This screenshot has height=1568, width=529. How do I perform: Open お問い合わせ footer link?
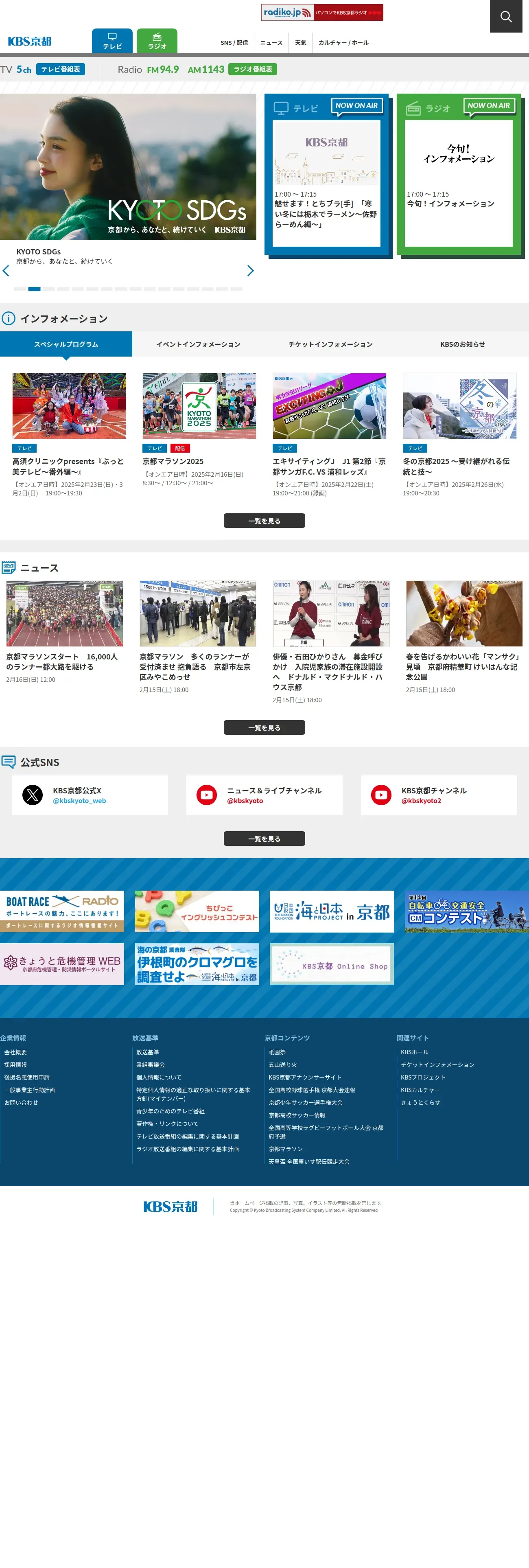coord(21,1102)
